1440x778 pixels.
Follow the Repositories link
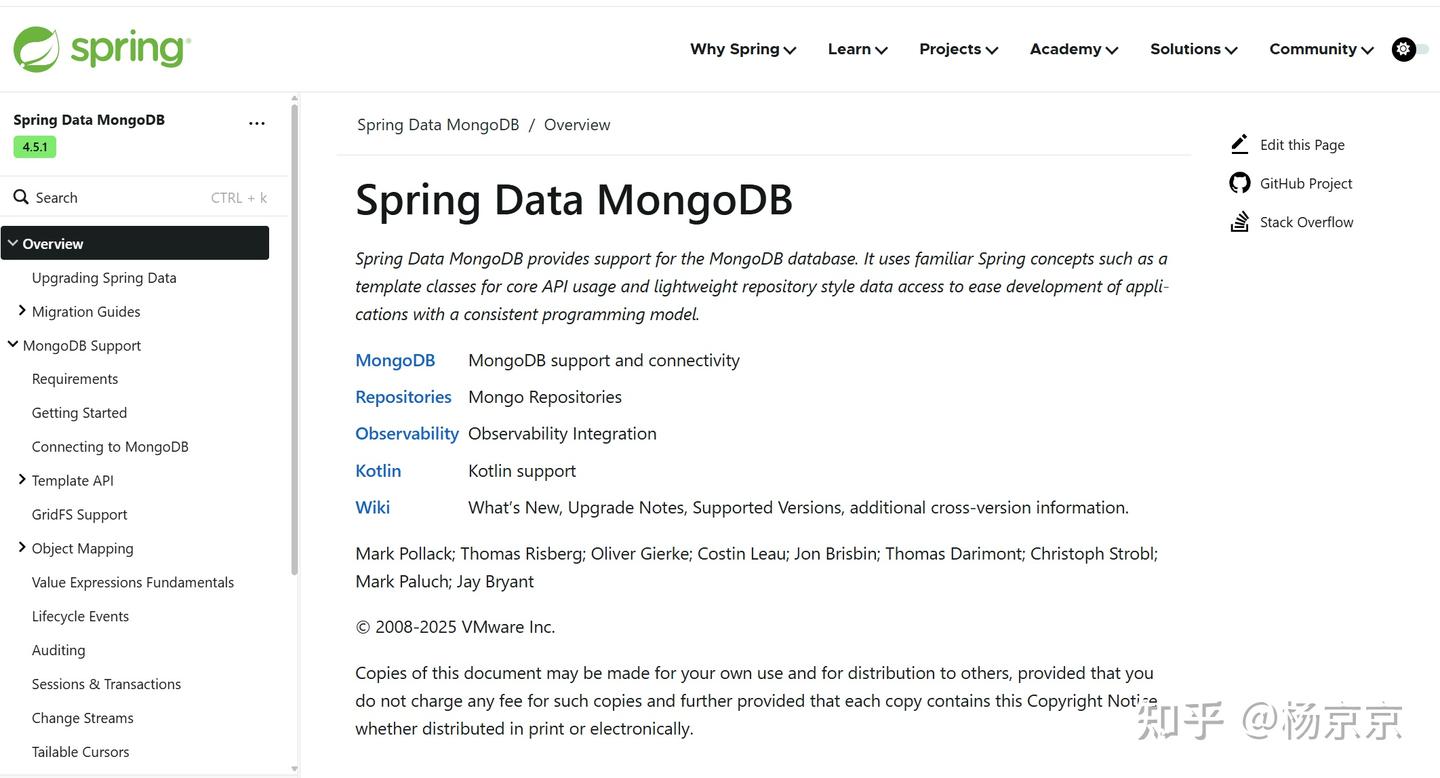[403, 396]
